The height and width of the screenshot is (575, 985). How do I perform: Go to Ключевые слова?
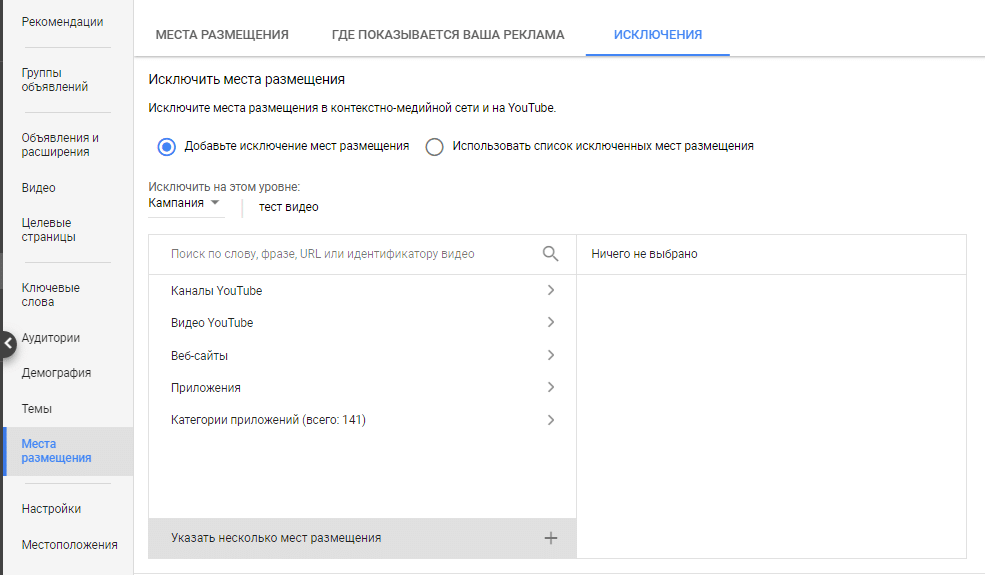tap(51, 295)
